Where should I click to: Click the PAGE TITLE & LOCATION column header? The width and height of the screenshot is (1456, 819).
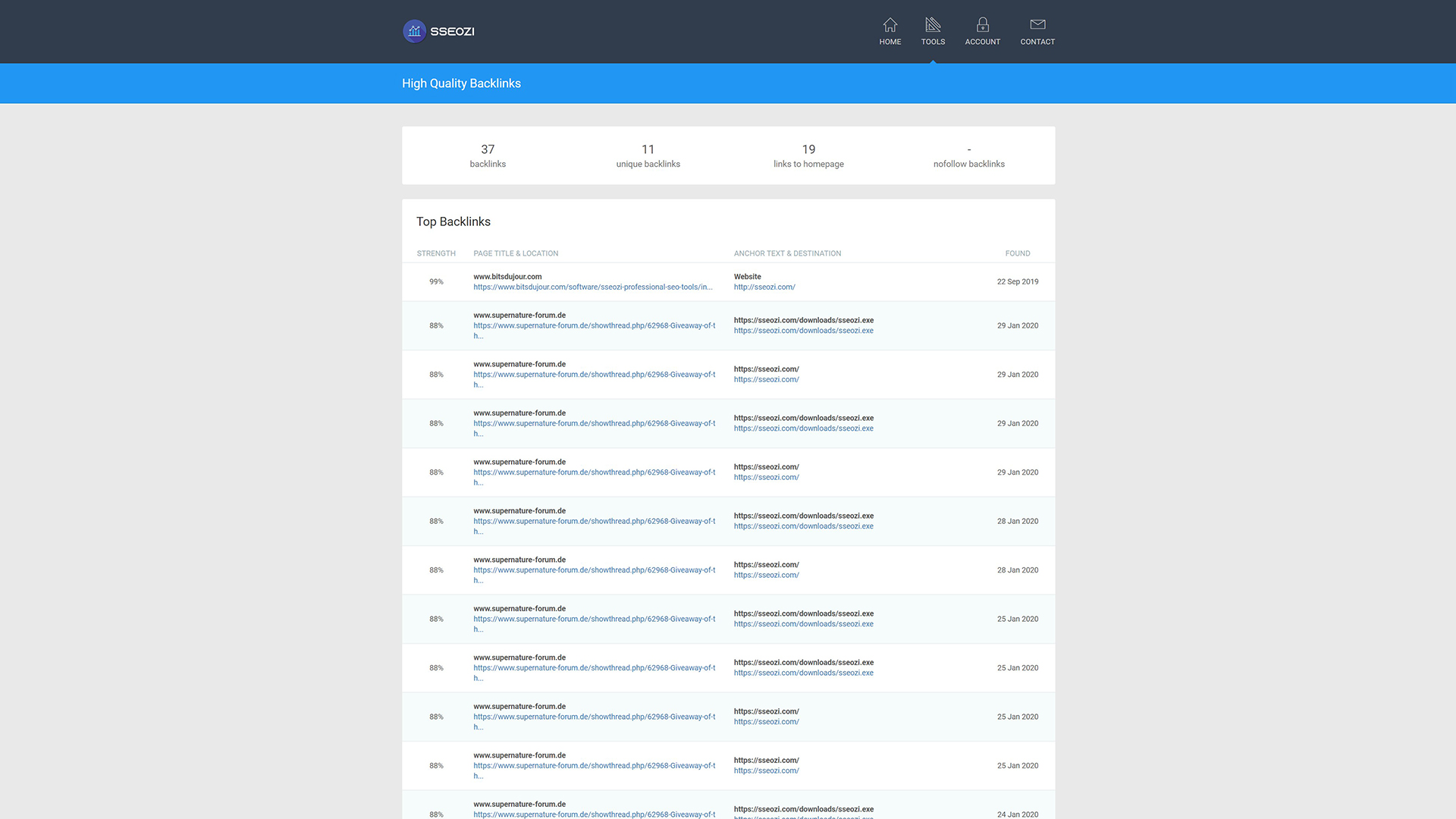516,253
